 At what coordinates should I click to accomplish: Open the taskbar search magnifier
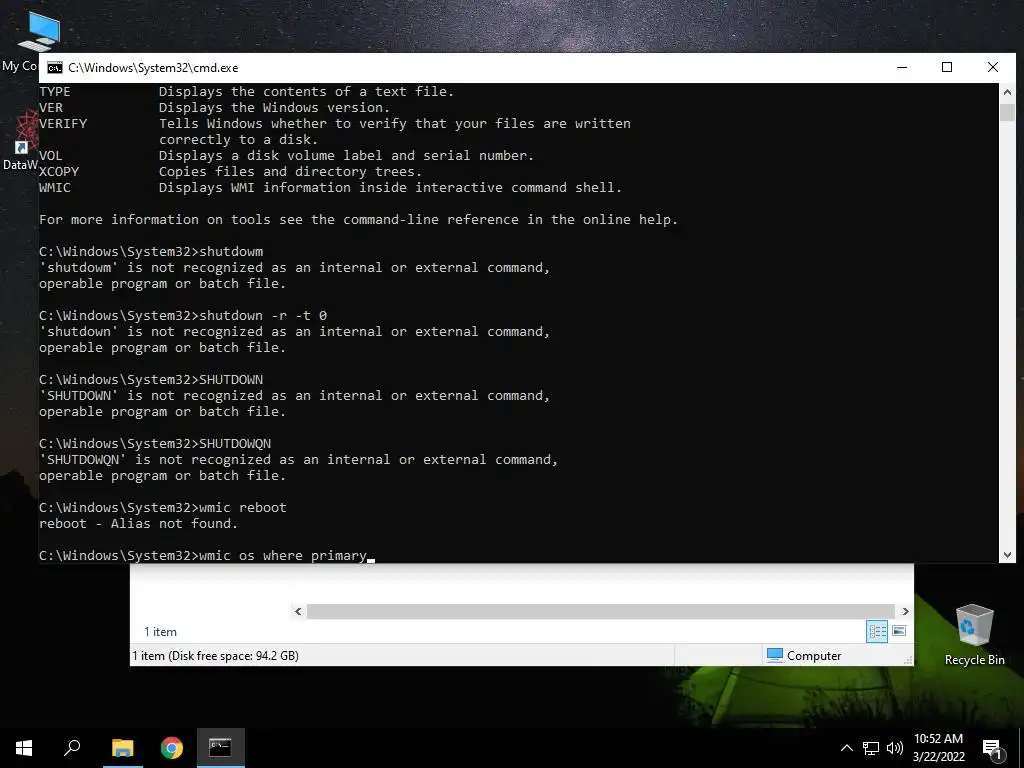tap(72, 748)
